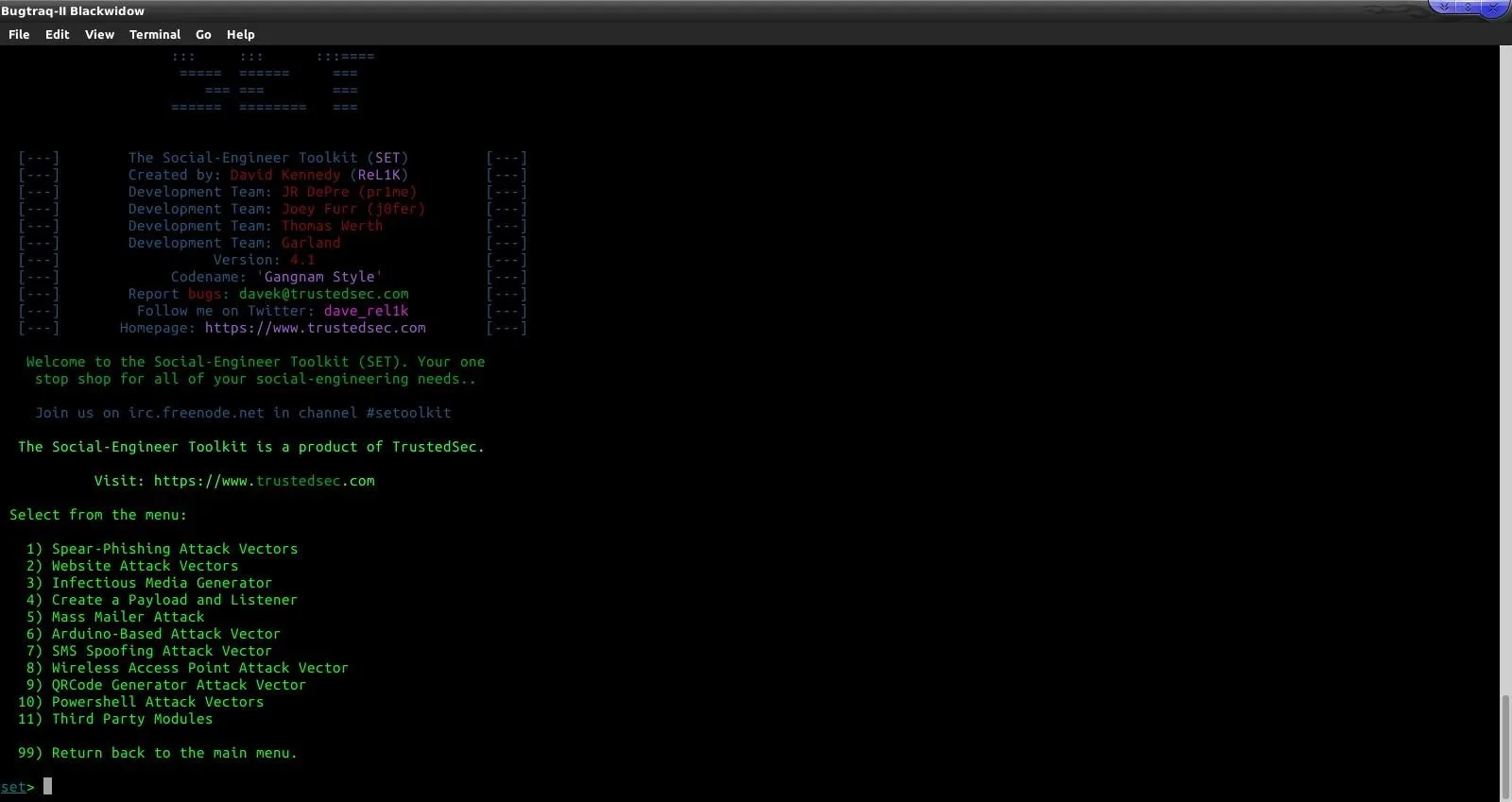1512x802 pixels.
Task: Click the trustedsec.com Homepage URL
Action: tap(315, 328)
